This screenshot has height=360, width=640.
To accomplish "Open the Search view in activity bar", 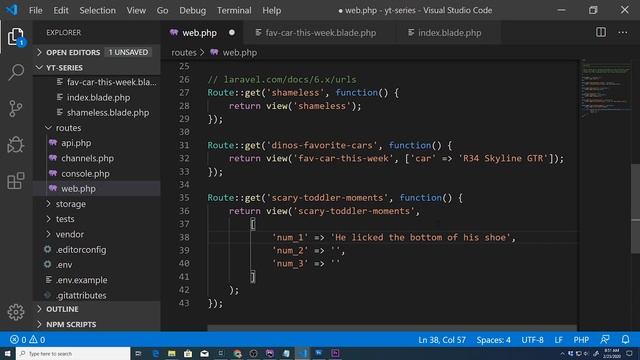I will pos(16,72).
